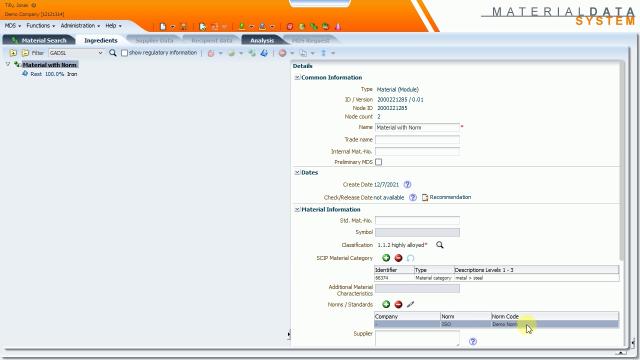Click the pink flask icon in top toolbar
This screenshot has width=640, height=360.
coord(338,27)
